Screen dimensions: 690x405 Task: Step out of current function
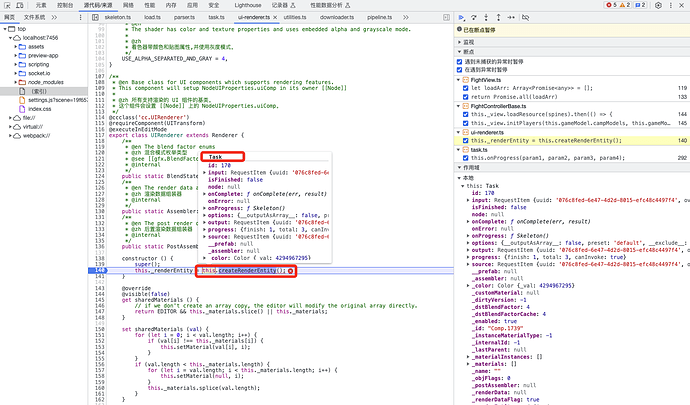click(x=498, y=18)
